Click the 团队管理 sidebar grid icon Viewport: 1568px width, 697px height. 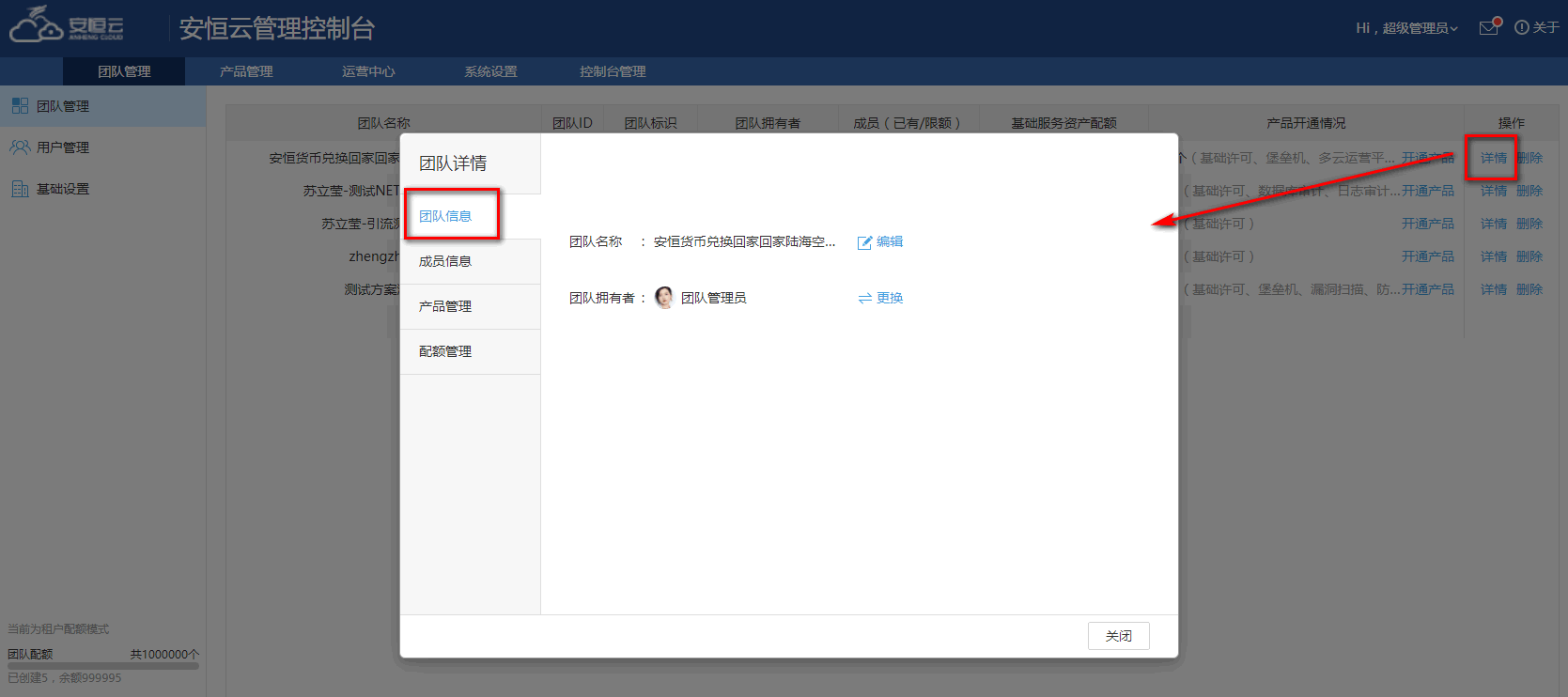click(x=20, y=106)
